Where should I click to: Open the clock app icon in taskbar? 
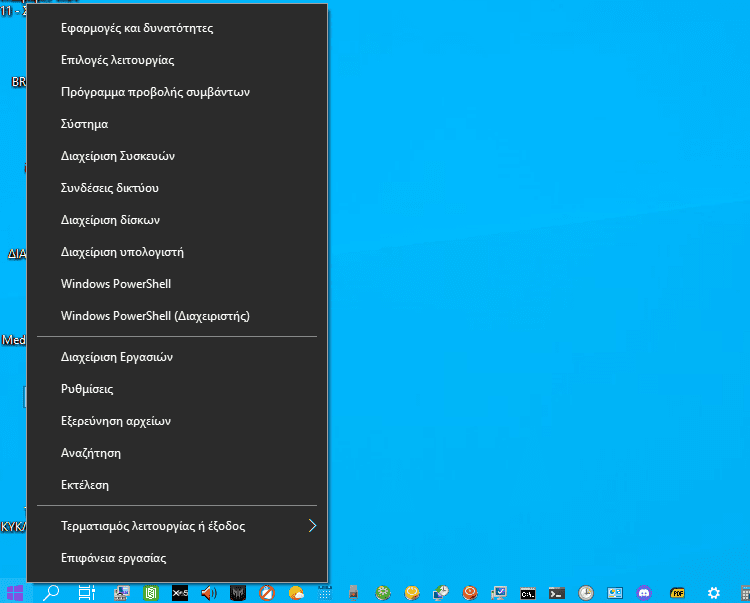point(586,592)
